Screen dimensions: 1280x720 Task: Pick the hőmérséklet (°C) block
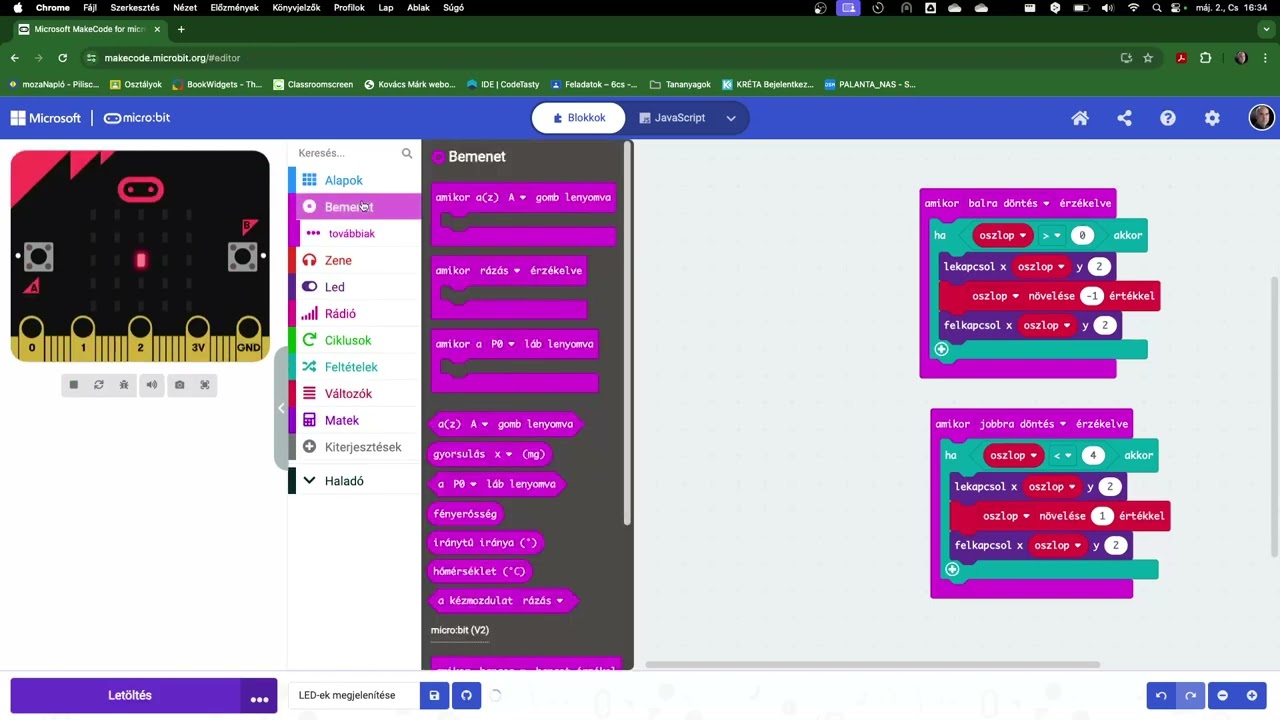click(479, 572)
